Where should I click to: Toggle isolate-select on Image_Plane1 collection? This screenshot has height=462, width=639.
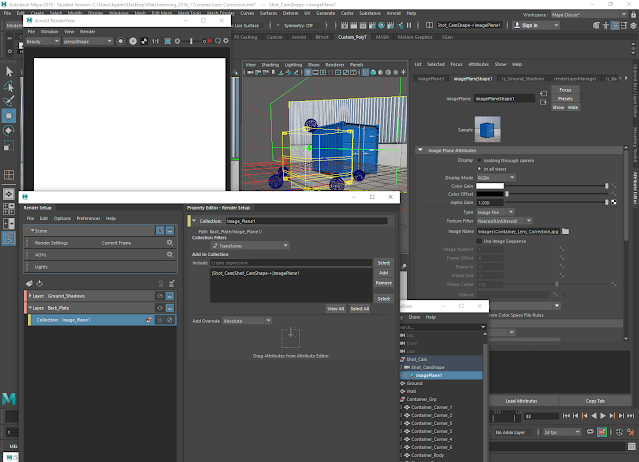tap(160, 320)
